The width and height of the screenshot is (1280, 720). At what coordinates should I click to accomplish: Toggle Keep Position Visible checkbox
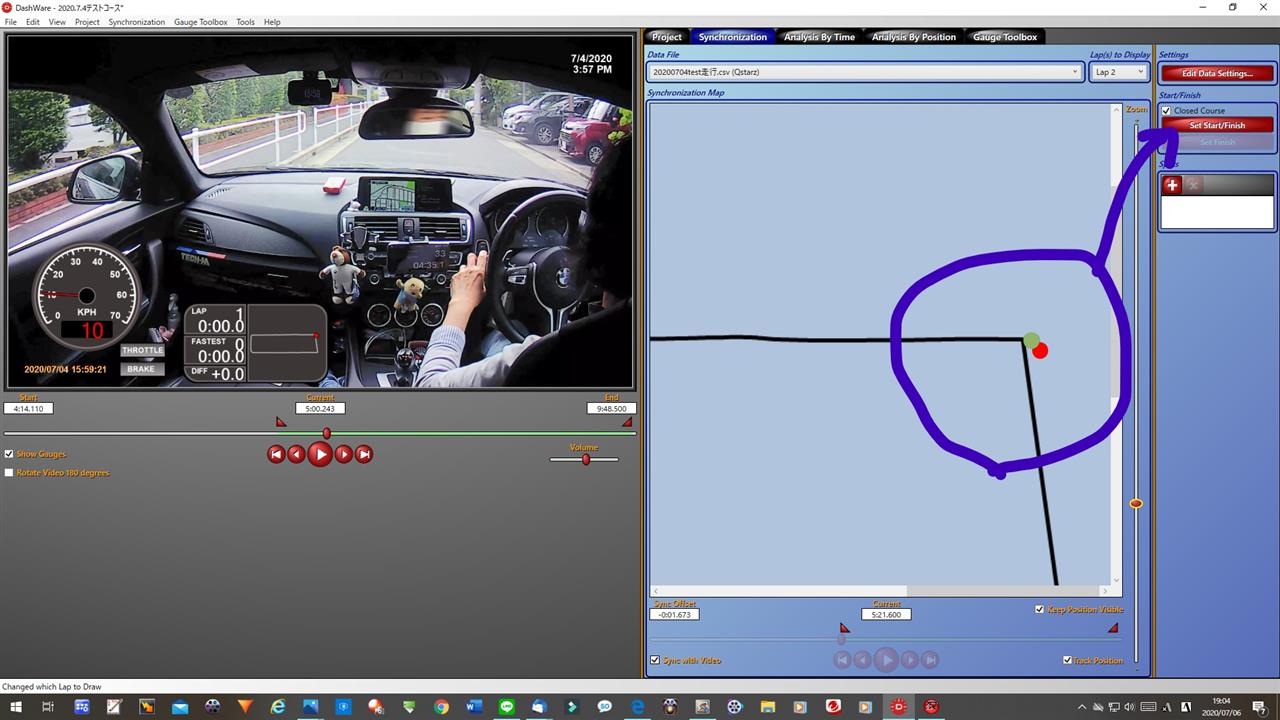click(1040, 609)
